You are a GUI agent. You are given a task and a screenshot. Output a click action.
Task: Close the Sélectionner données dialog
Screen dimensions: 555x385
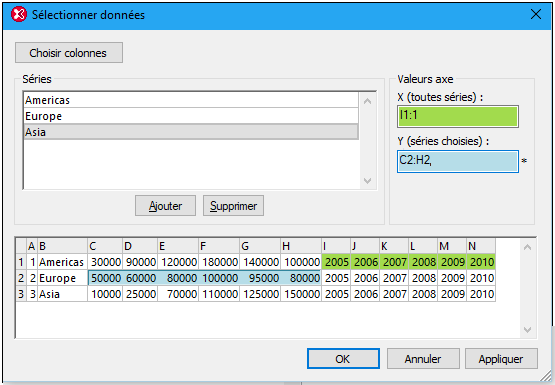coord(536,15)
